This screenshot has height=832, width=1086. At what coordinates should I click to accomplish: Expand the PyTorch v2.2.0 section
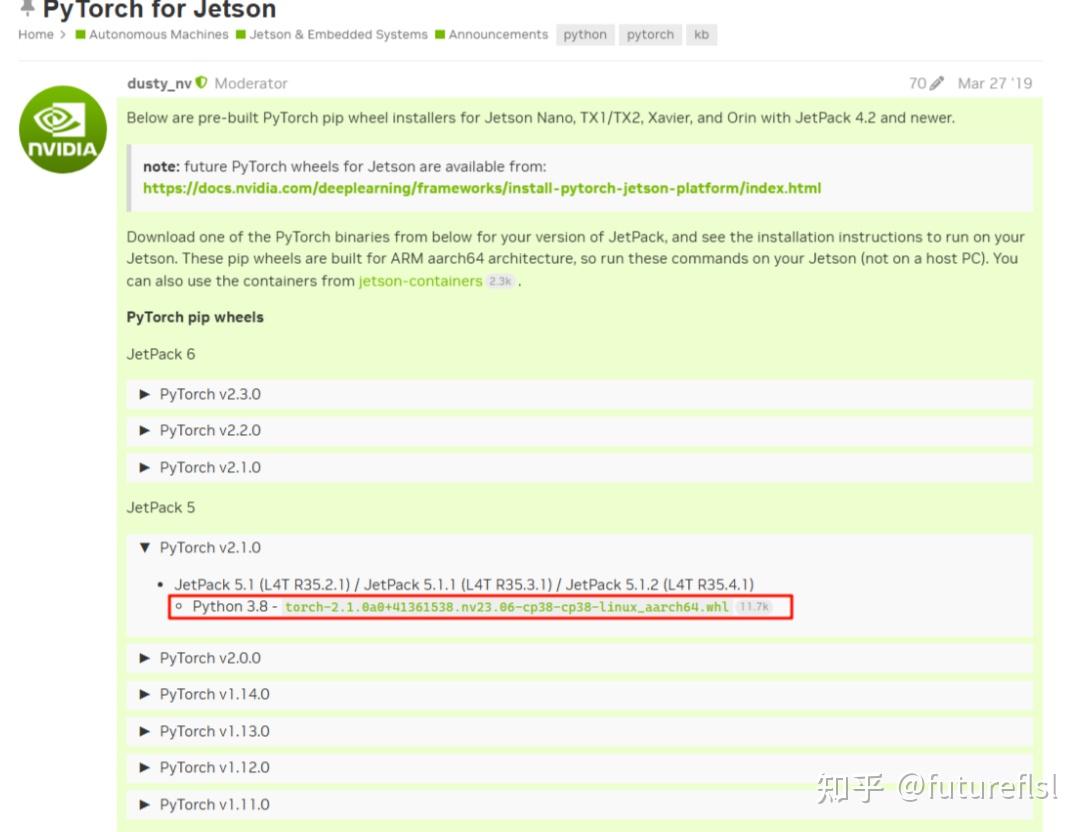click(x=579, y=430)
